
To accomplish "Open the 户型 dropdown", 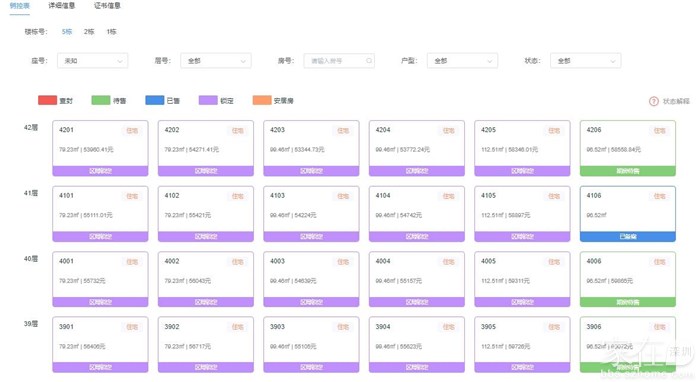I will coord(462,61).
